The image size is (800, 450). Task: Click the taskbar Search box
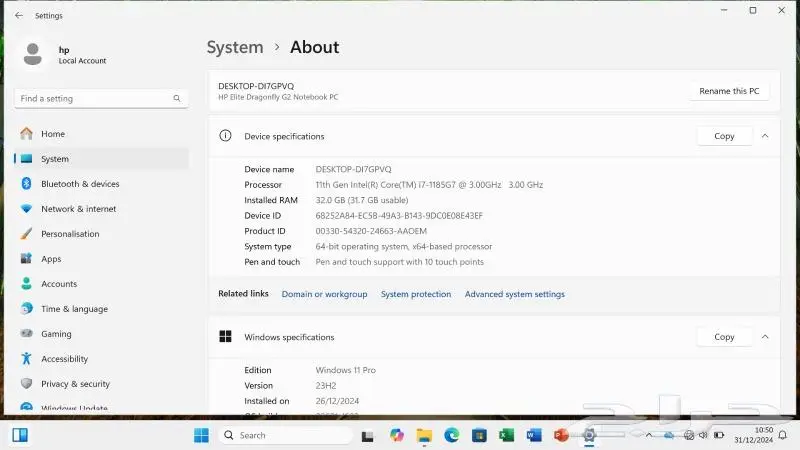286,435
